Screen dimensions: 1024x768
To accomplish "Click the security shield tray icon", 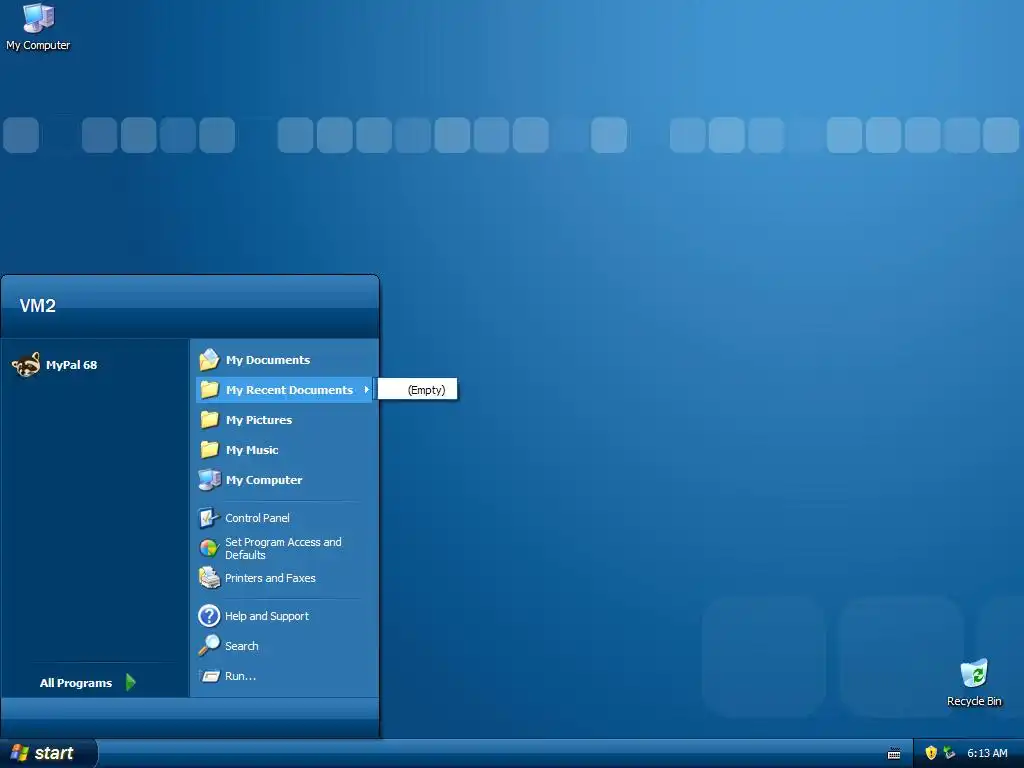I will click(931, 753).
